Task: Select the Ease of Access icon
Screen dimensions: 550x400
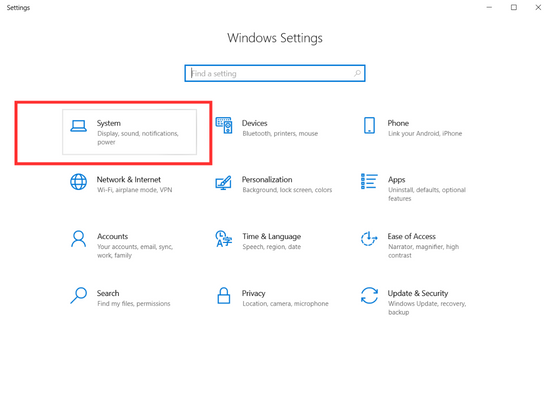Action: (369, 239)
